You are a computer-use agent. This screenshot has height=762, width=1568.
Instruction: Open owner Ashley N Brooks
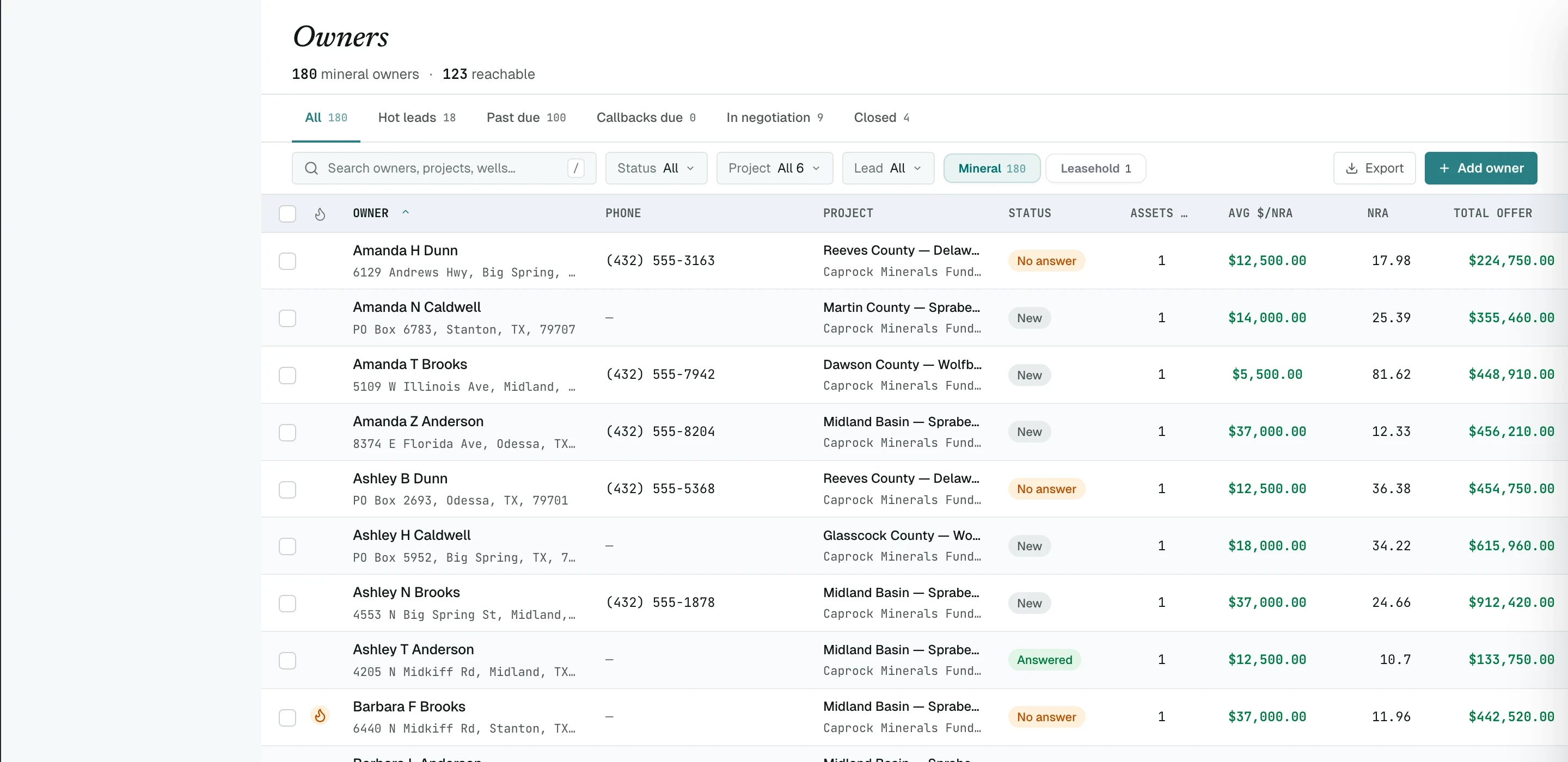click(x=406, y=592)
